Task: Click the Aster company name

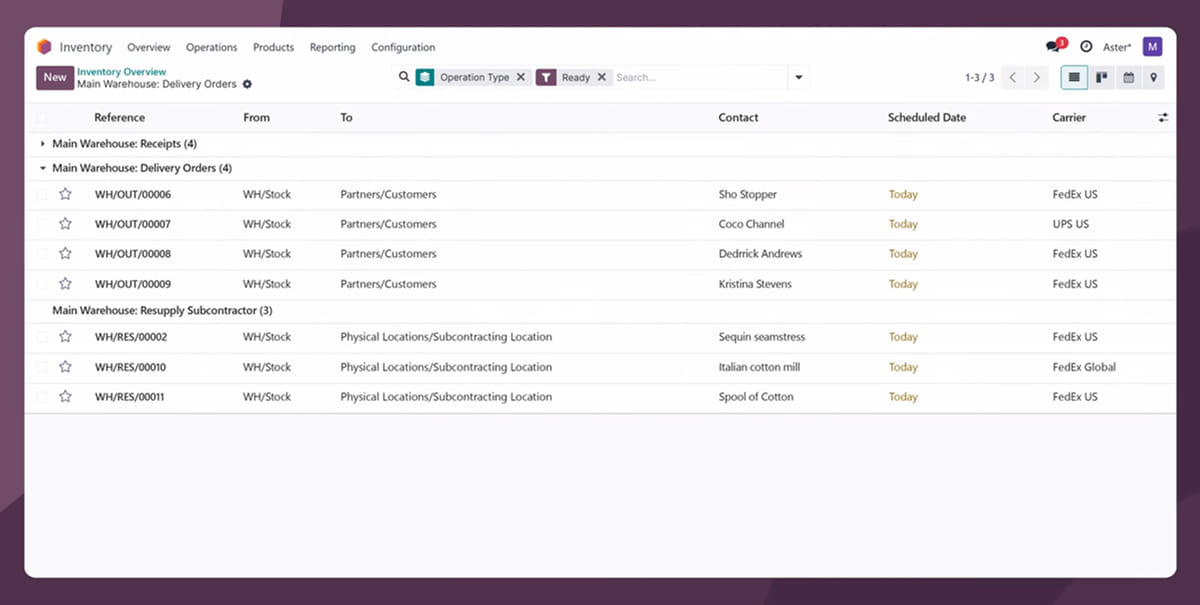Action: (1116, 47)
